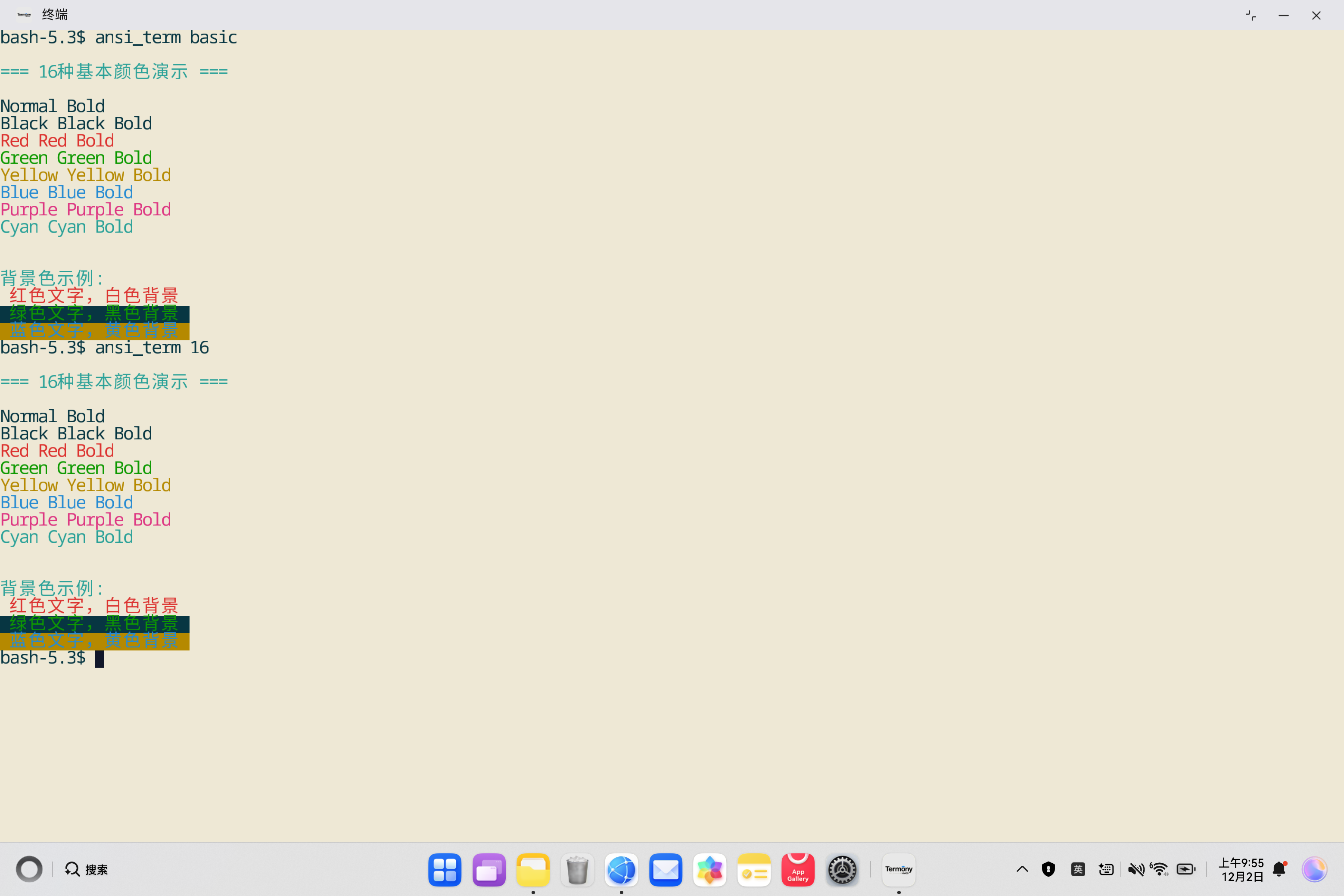Image resolution: width=1344 pixels, height=896 pixels.
Task: Open the colorful Gallery photos app
Action: (x=709, y=869)
